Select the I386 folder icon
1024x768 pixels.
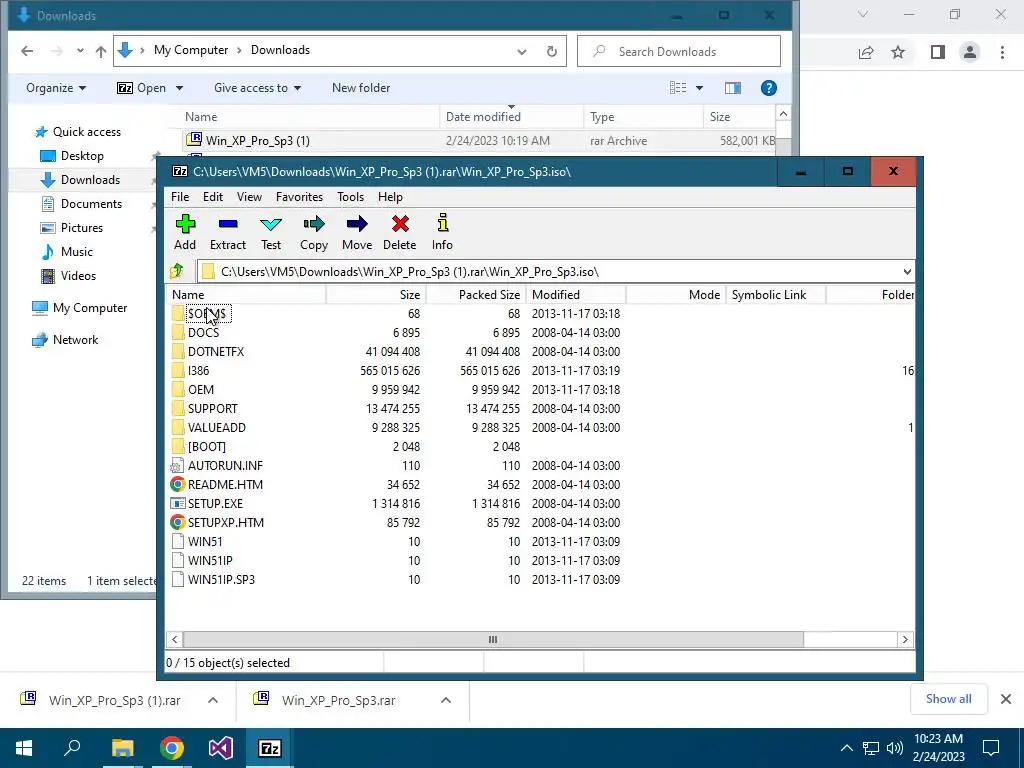coord(178,370)
